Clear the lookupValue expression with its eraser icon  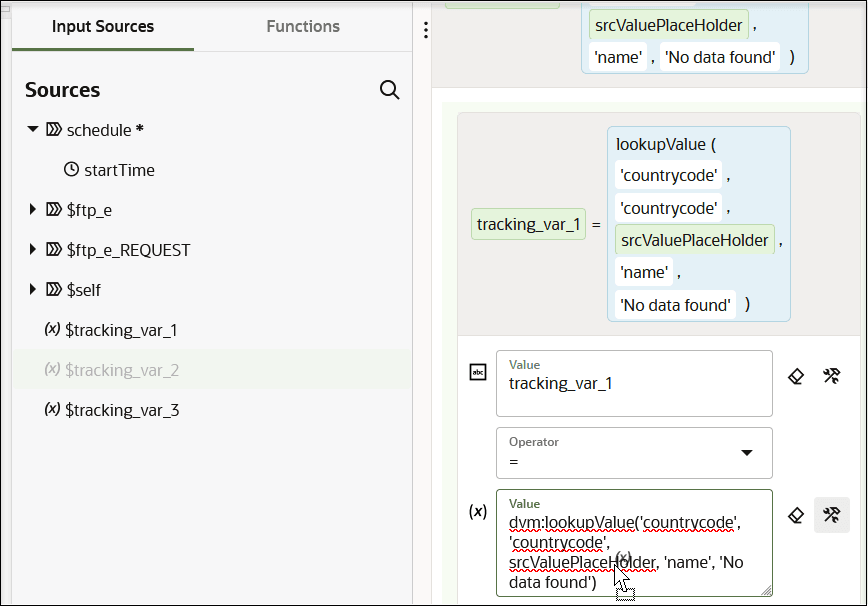[x=796, y=515]
